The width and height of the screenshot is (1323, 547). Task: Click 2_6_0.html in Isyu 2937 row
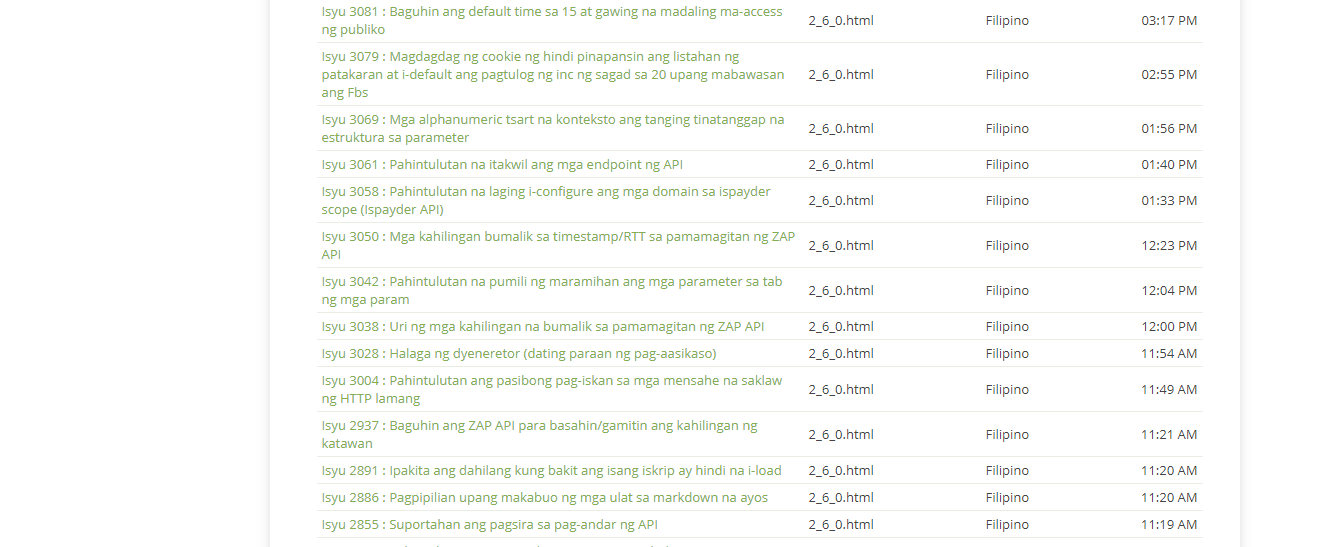[x=841, y=434]
